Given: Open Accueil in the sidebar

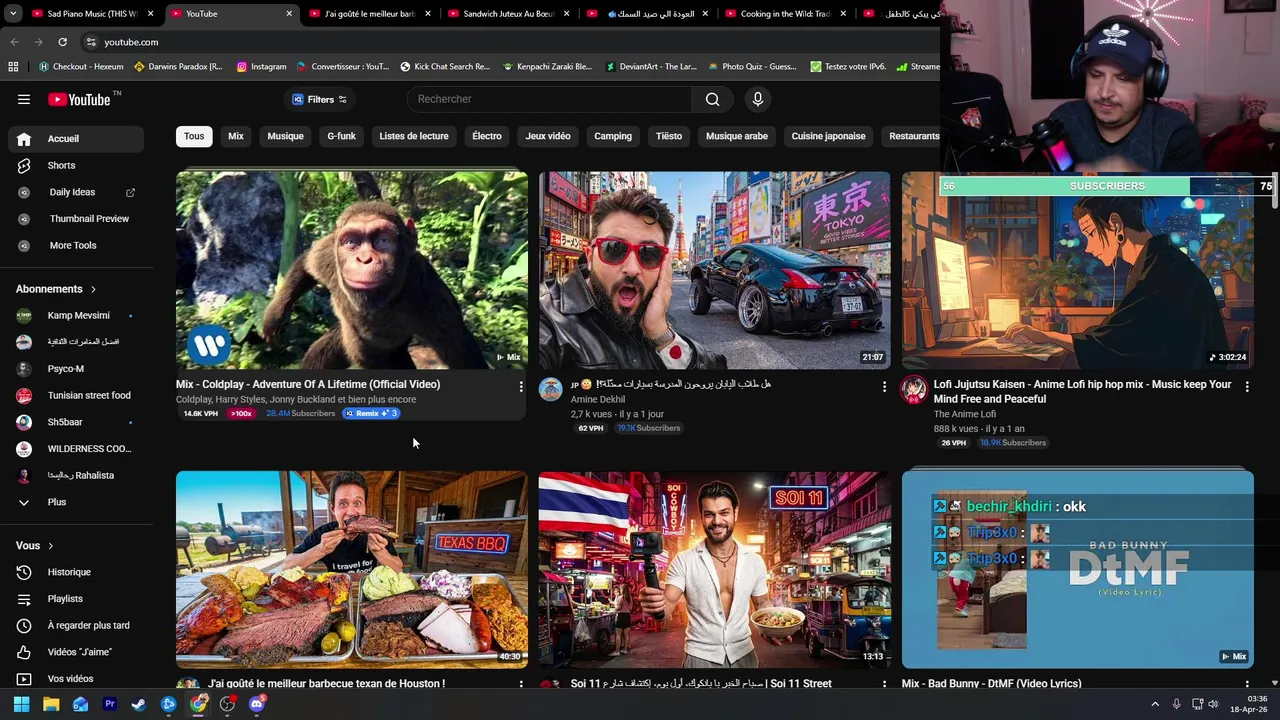Looking at the screenshot, I should tap(76, 139).
